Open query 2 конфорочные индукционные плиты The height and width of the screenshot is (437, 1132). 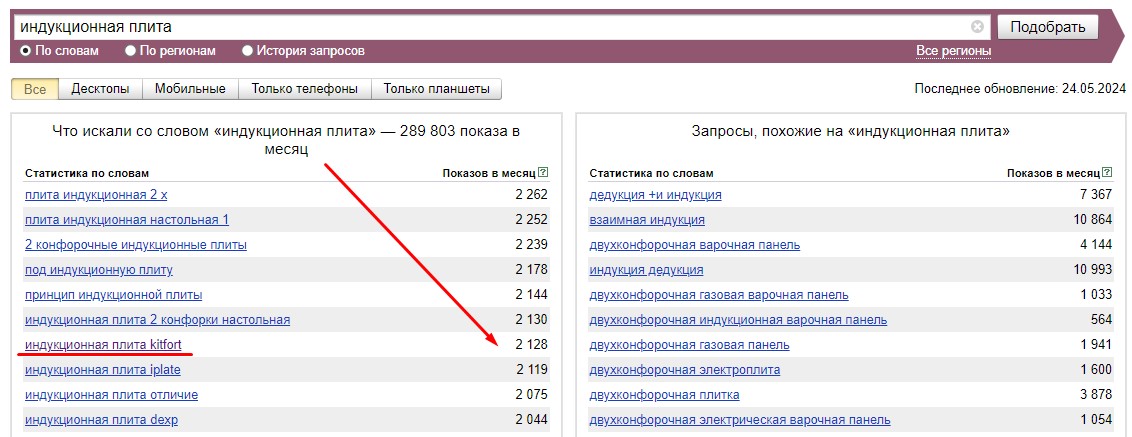(x=136, y=245)
